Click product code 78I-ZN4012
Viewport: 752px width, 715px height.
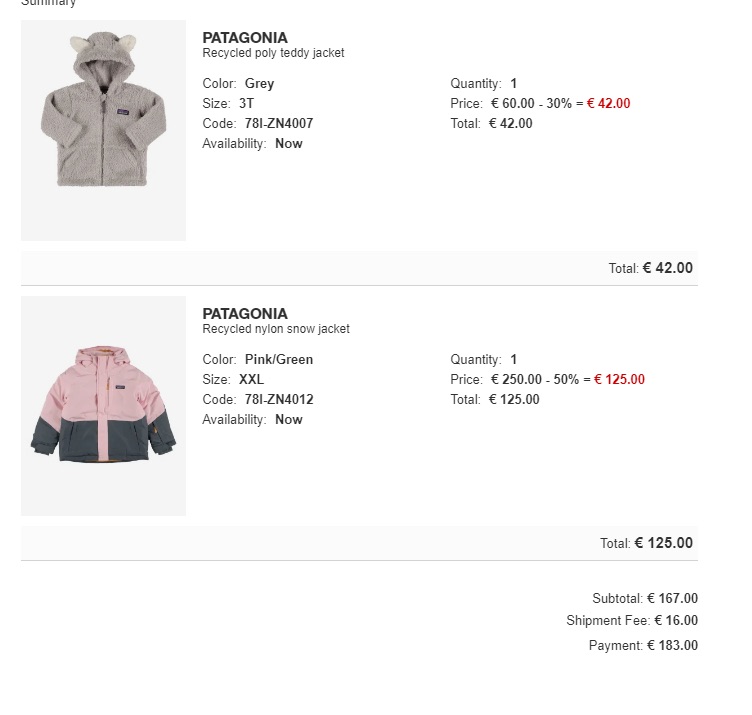click(279, 400)
